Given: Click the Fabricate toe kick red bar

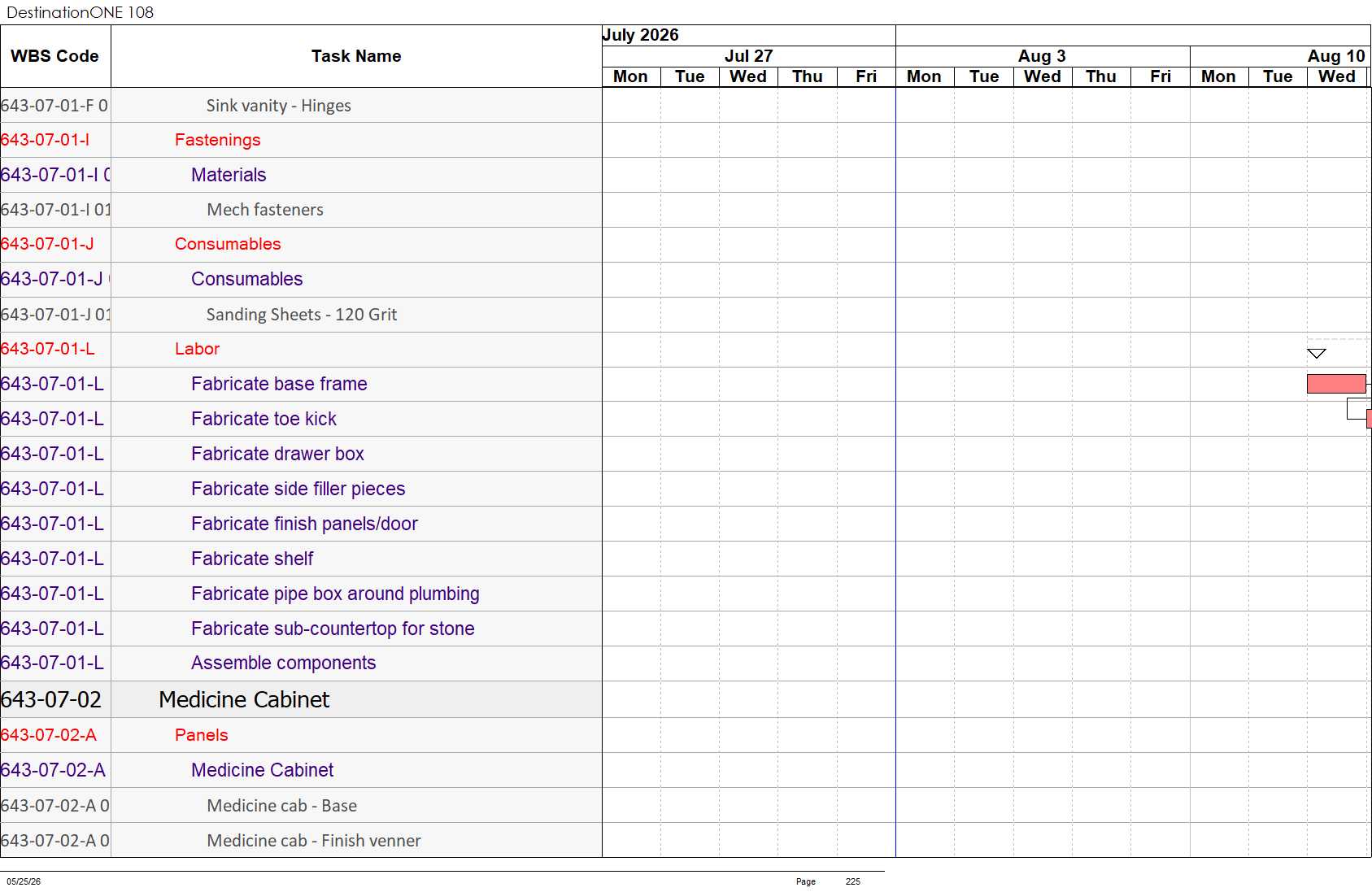Looking at the screenshot, I should (x=1369, y=419).
